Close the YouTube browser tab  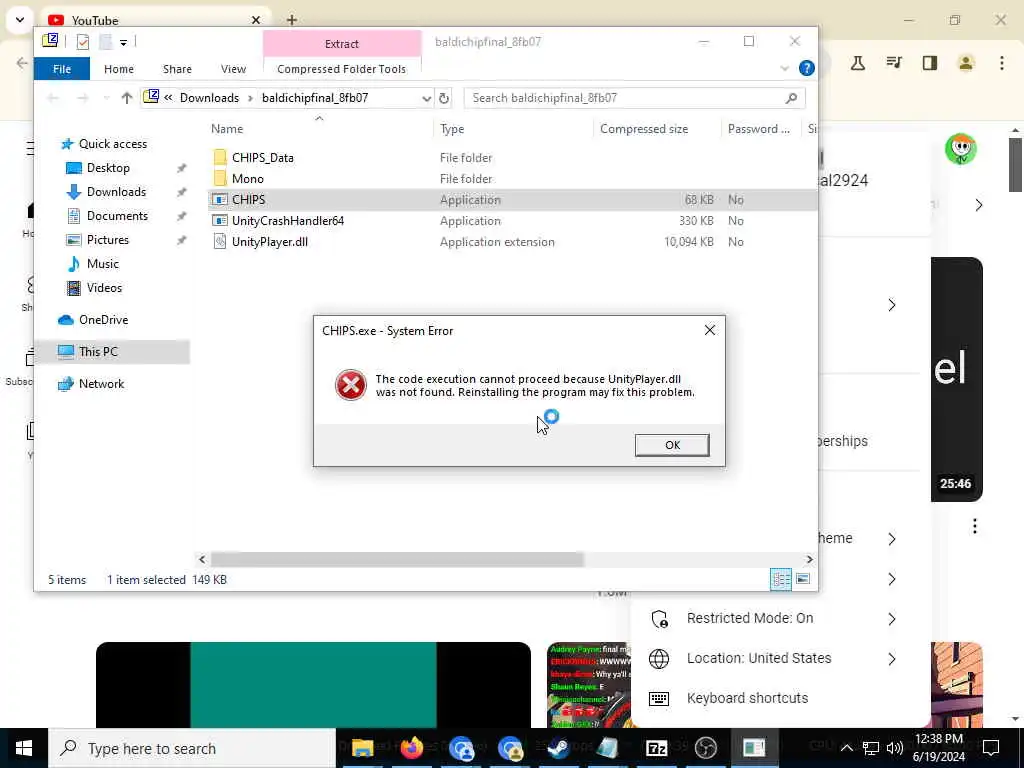point(256,20)
